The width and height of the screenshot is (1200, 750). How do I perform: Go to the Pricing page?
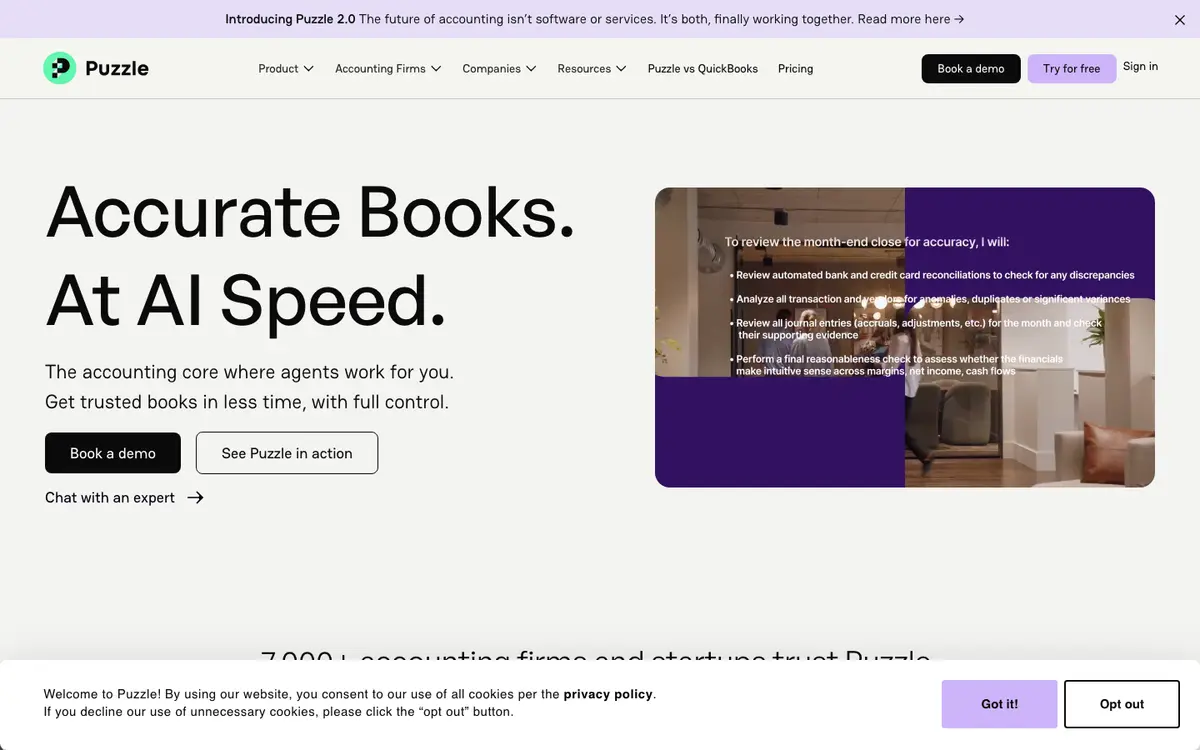click(795, 69)
